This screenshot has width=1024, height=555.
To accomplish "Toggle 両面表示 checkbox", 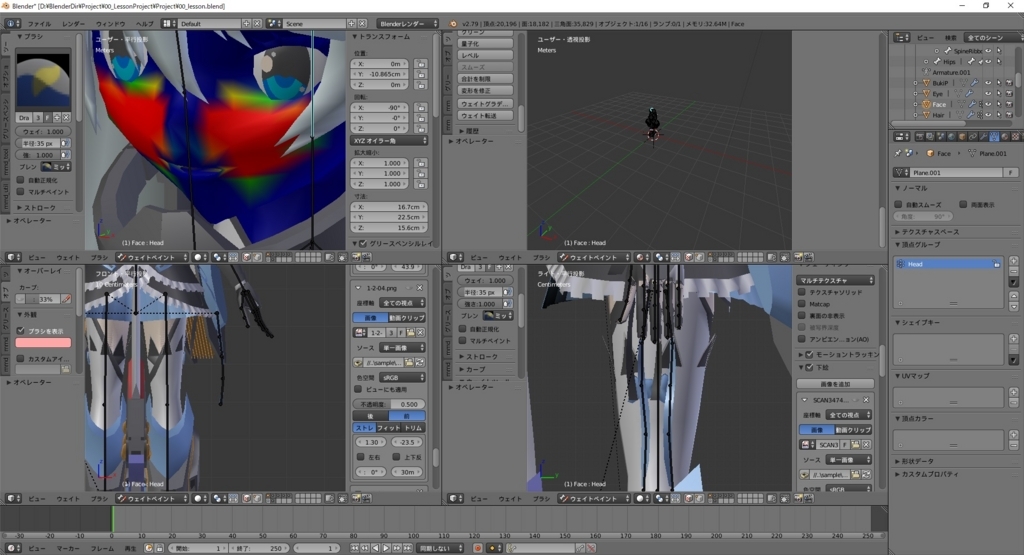I will tap(963, 204).
